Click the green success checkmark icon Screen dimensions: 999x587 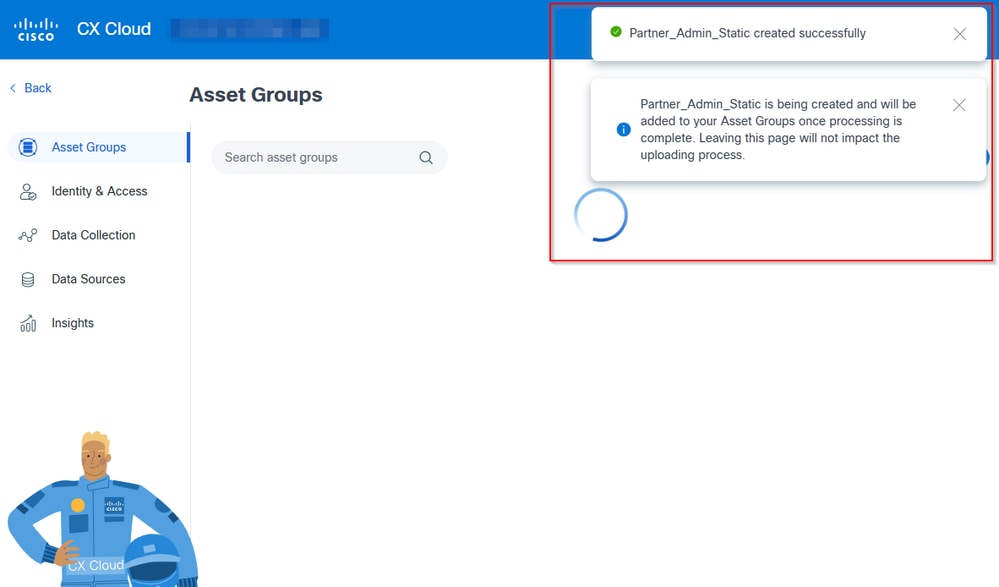click(615, 32)
